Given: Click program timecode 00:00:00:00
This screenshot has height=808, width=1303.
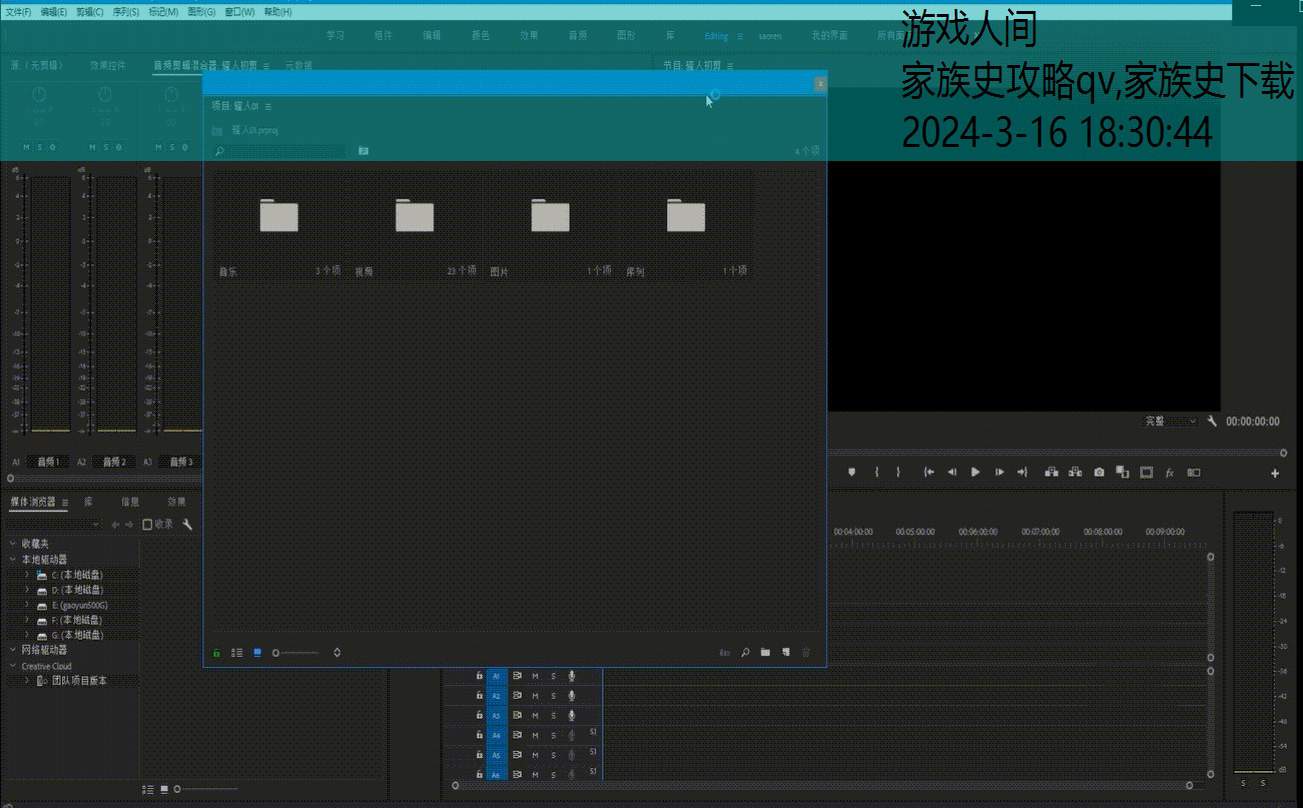Looking at the screenshot, I should click(1253, 421).
